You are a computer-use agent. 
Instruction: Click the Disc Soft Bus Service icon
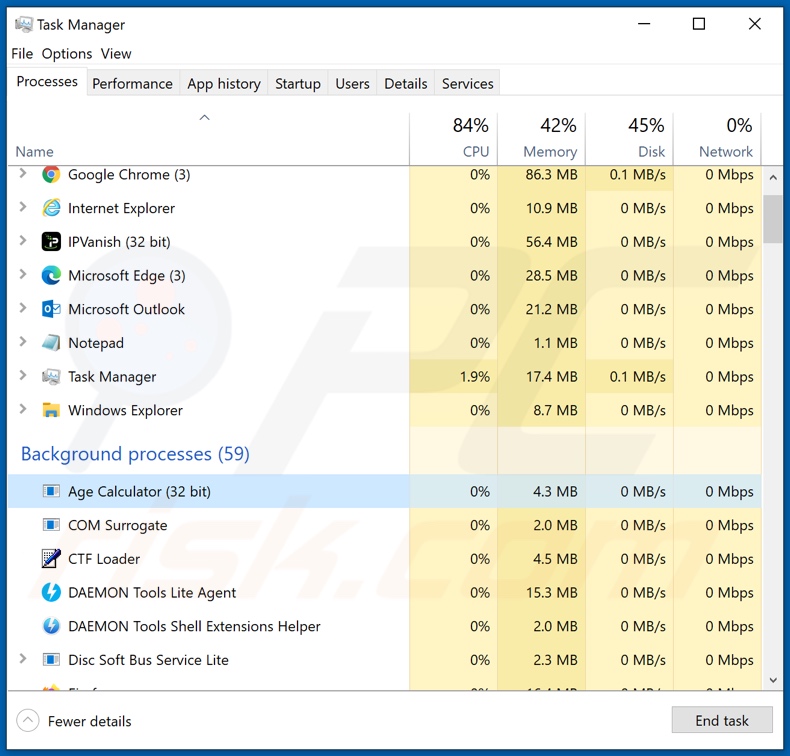[51, 660]
